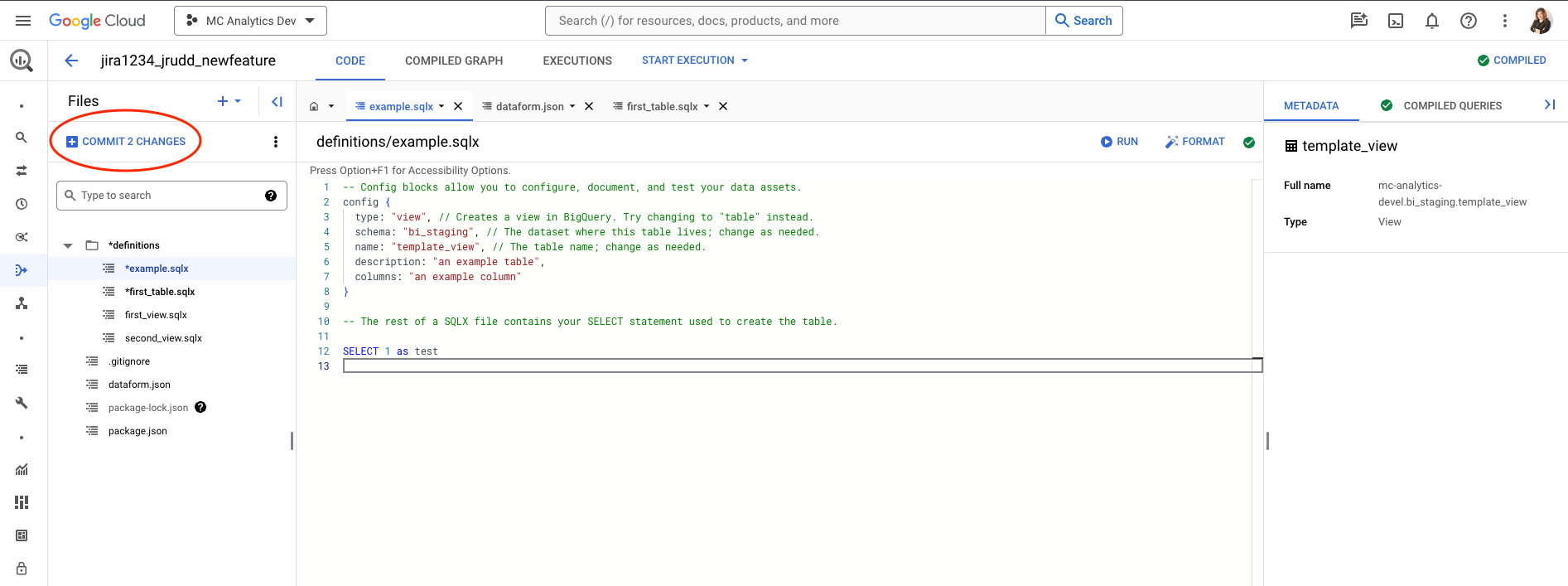The image size is (1568, 586).
Task: Switch to the Code tab
Action: point(350,61)
